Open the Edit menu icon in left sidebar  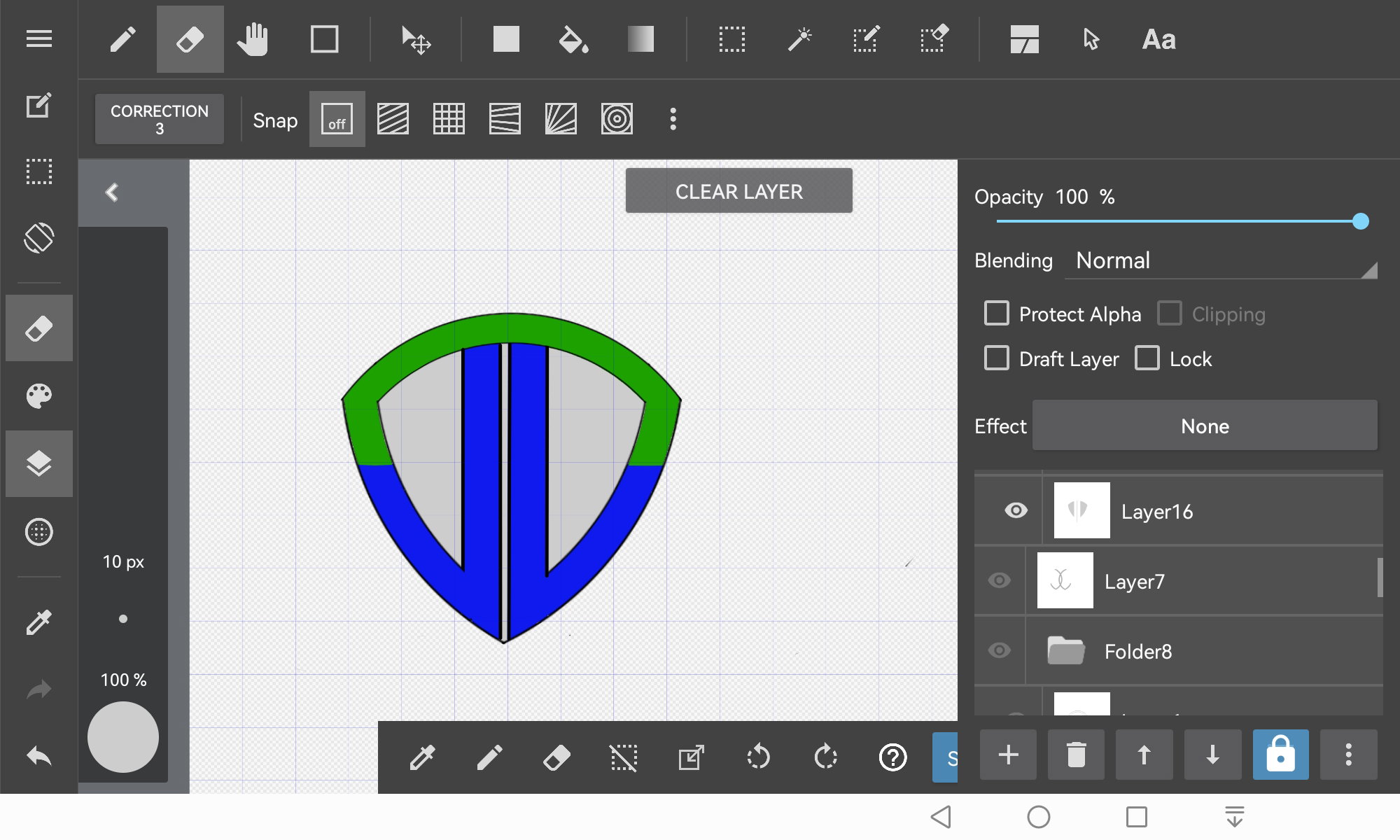tap(39, 105)
